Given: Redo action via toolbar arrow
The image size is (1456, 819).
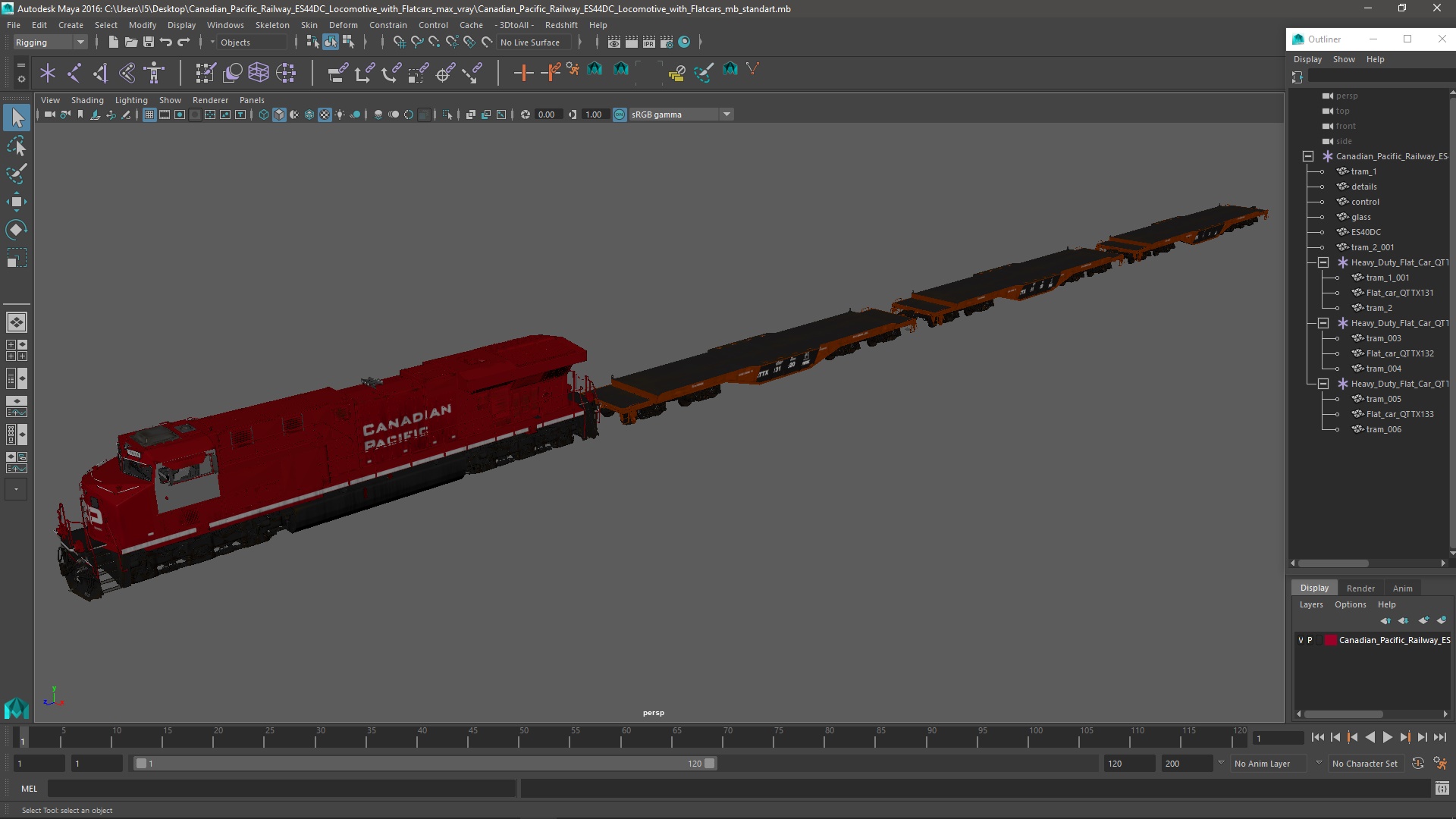Looking at the screenshot, I should [x=184, y=42].
